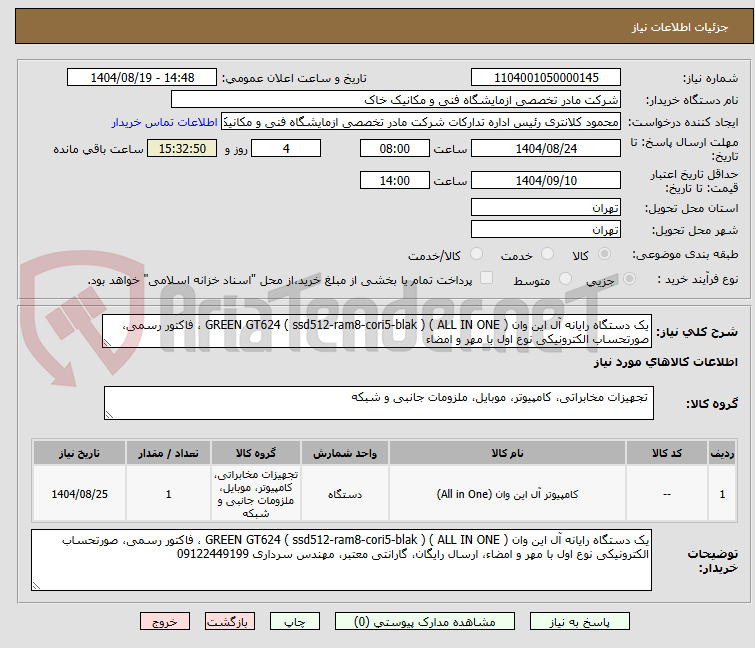Select the کالا radio button
755x648 pixels.
604,254
